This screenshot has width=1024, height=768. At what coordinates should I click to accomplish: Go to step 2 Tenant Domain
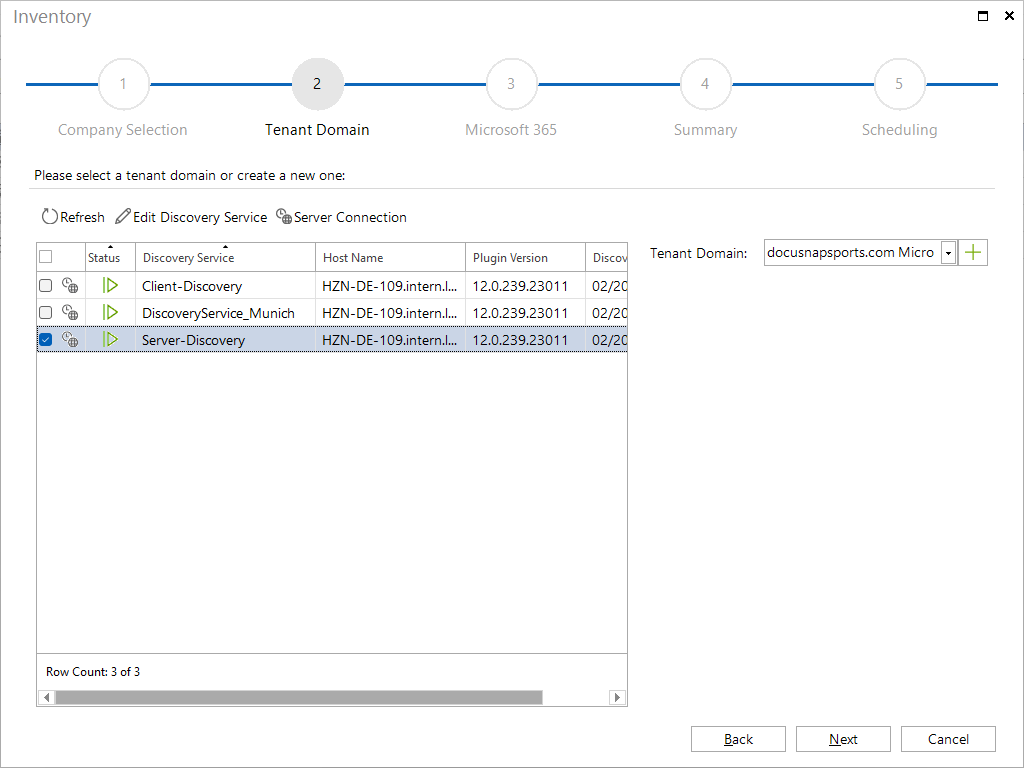tap(317, 84)
